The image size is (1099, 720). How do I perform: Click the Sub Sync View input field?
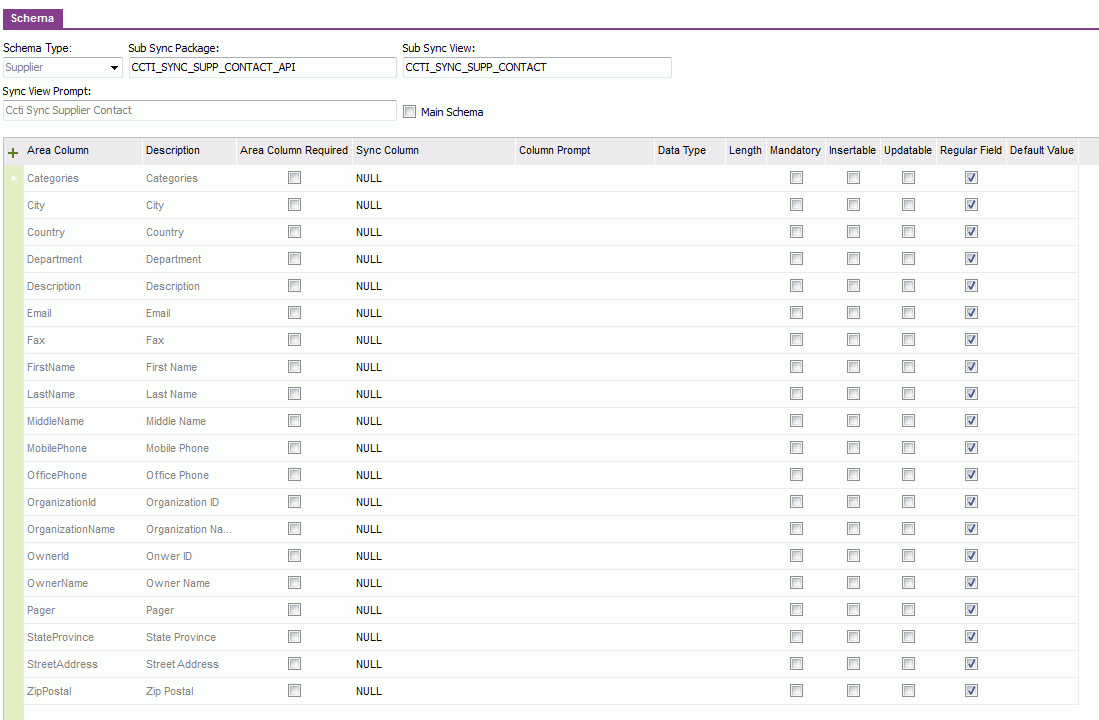[537, 67]
